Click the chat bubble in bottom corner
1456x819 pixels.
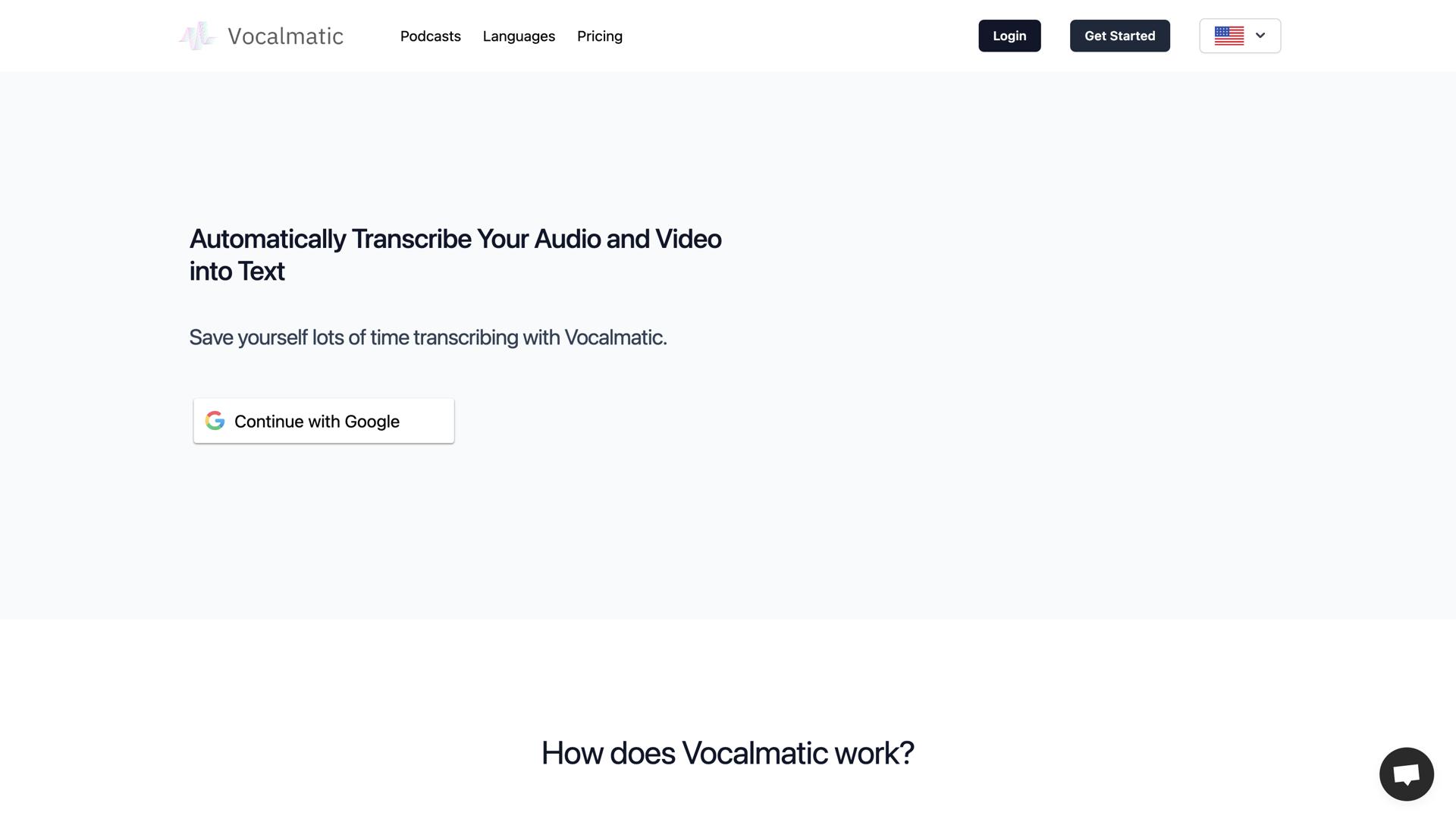click(1406, 773)
